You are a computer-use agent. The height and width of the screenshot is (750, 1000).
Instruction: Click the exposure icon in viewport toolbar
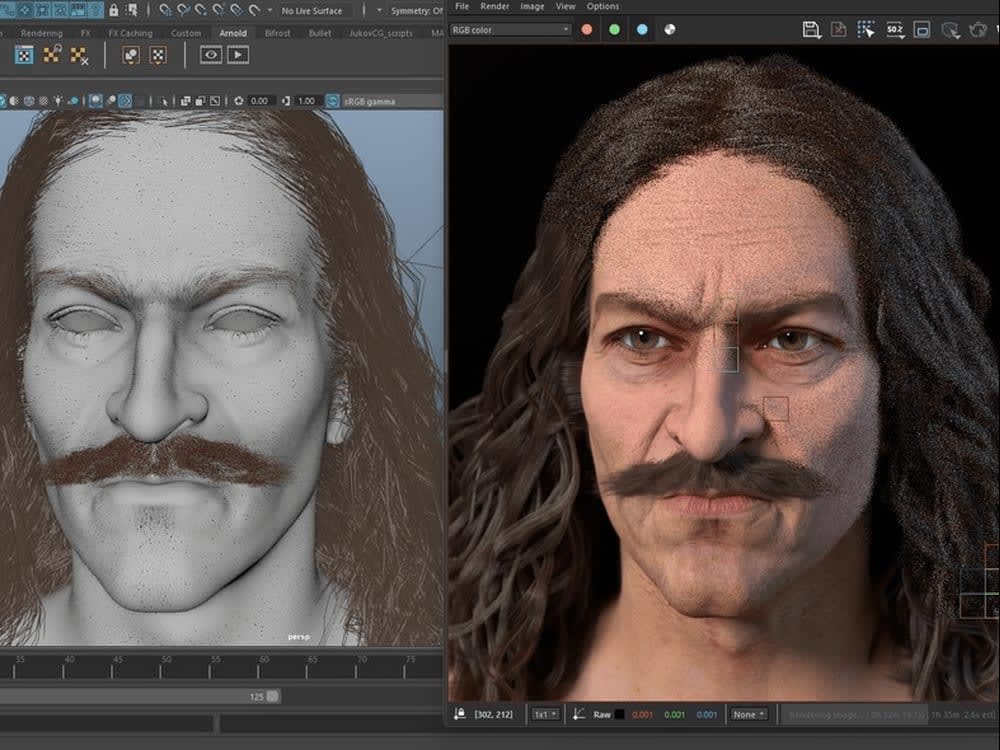(x=239, y=101)
